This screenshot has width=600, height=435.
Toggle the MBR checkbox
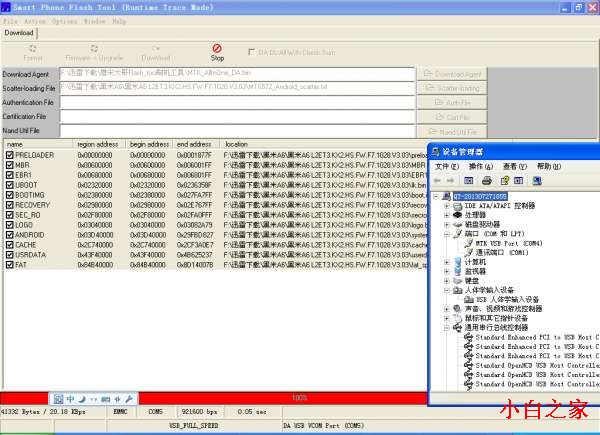(x=10, y=165)
